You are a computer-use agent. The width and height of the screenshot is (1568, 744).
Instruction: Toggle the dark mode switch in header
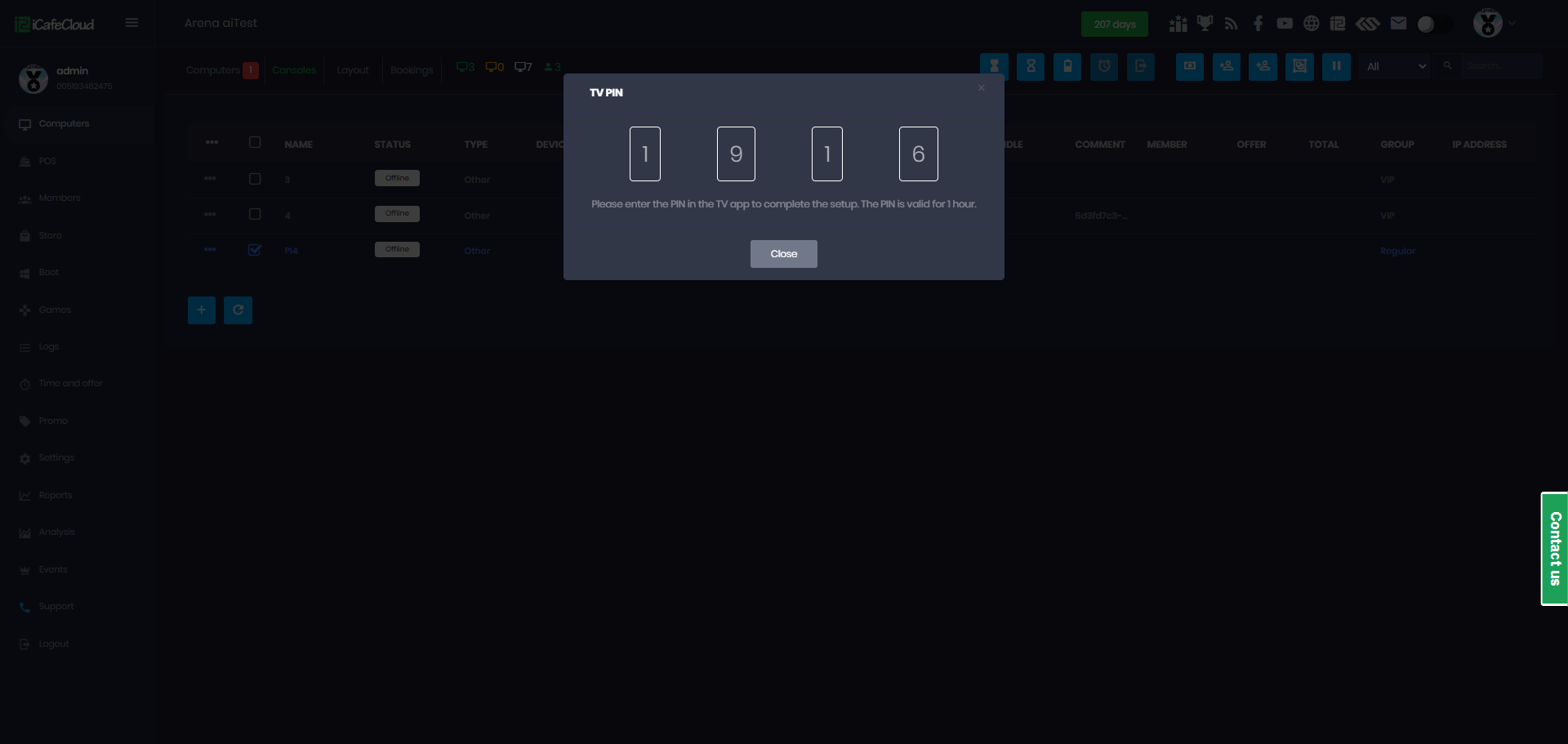1435,25
